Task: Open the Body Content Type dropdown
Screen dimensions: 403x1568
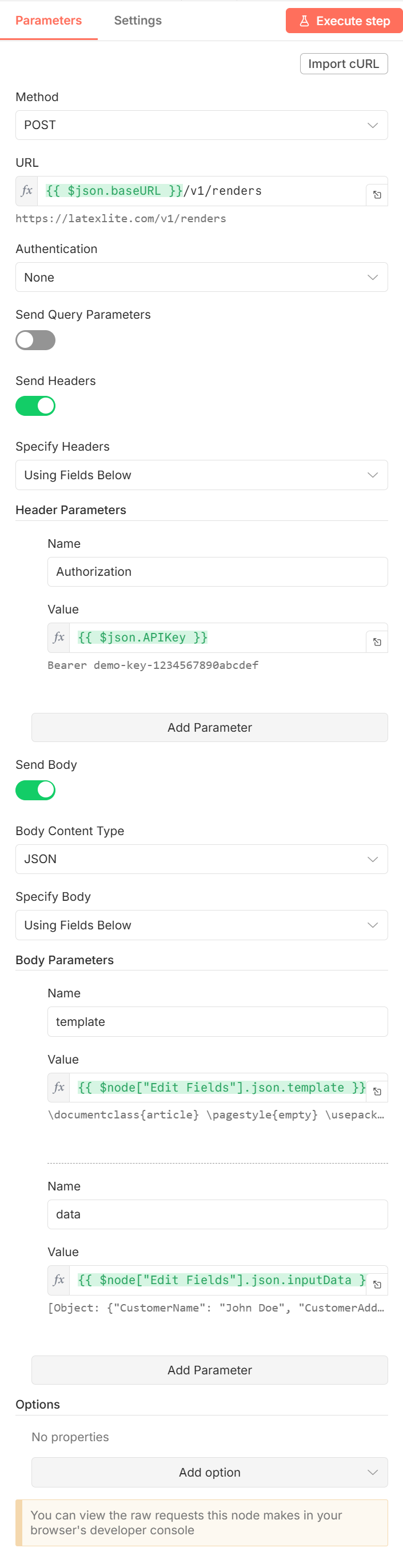Action: 201,859
